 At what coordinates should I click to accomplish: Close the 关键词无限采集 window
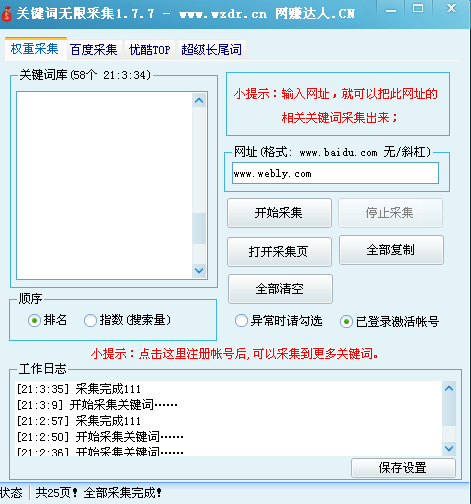pos(451,9)
